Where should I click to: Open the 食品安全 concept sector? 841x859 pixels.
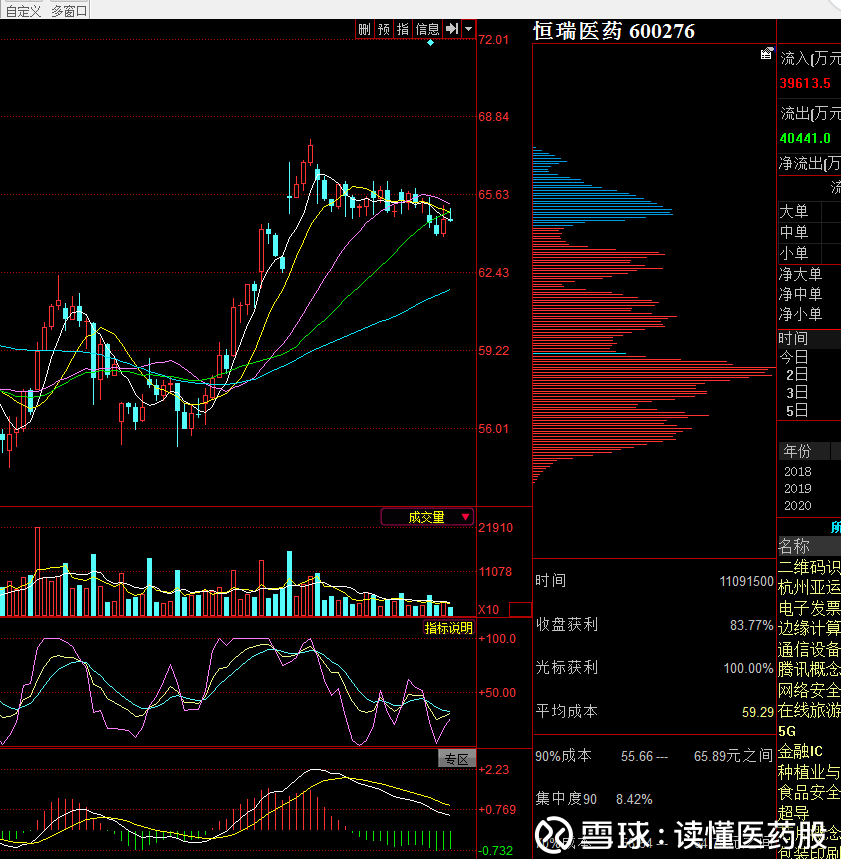pos(809,793)
